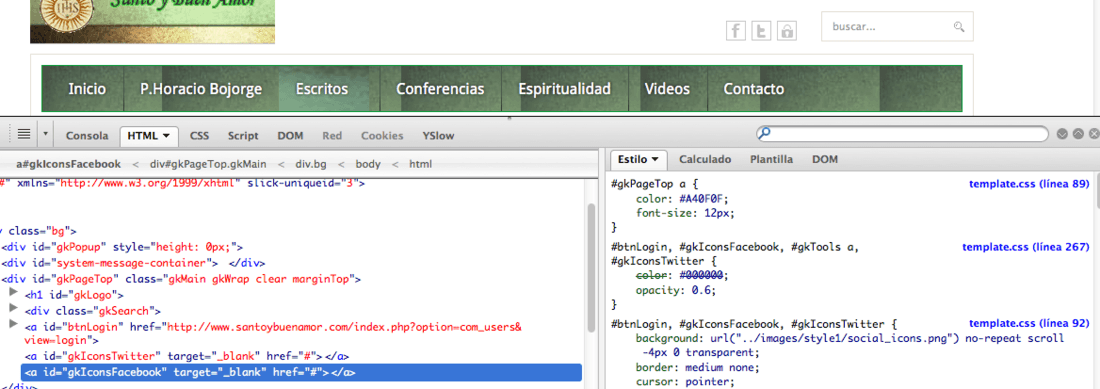Switch to the Red tab
The image size is (1100, 389).
pos(332,136)
